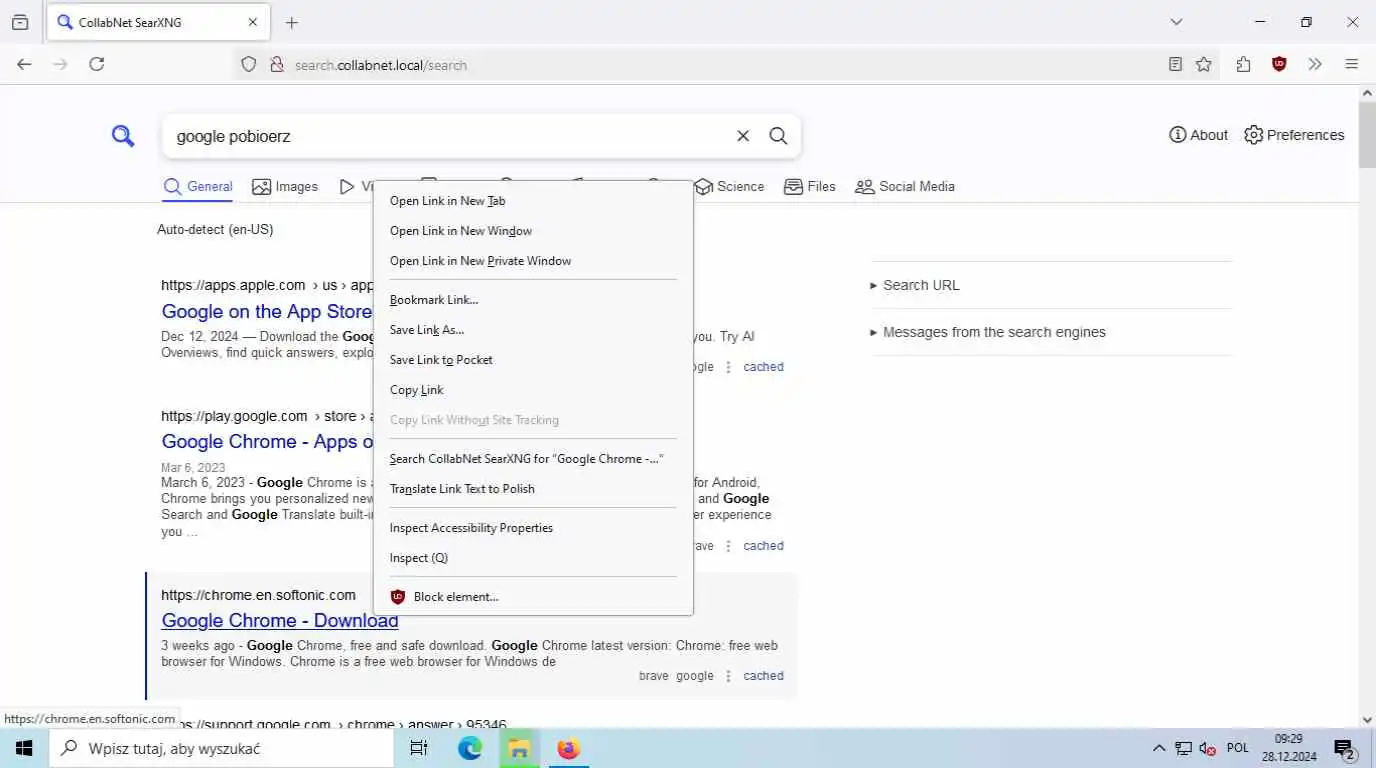Open the notification center icon
1376x768 pixels.
(1344, 748)
